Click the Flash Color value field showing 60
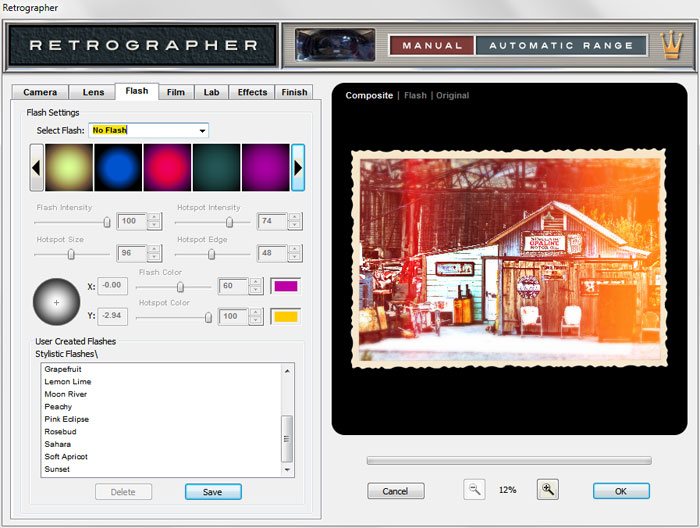This screenshot has height=528, width=700. (x=233, y=286)
